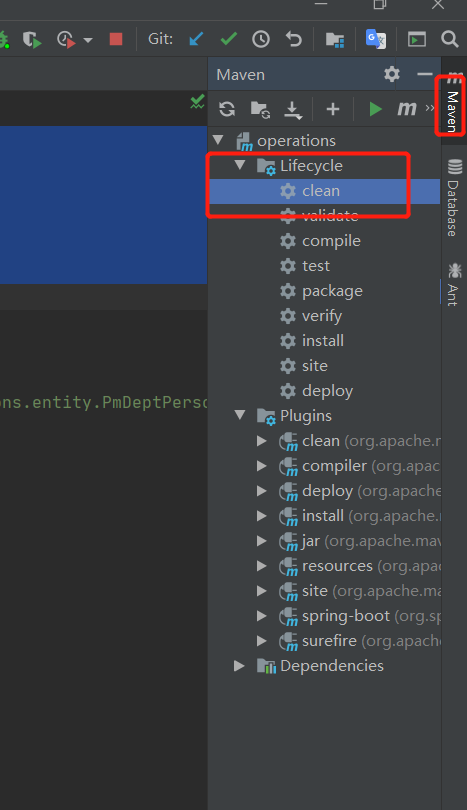Open Maven panel gear settings

pos(392,74)
